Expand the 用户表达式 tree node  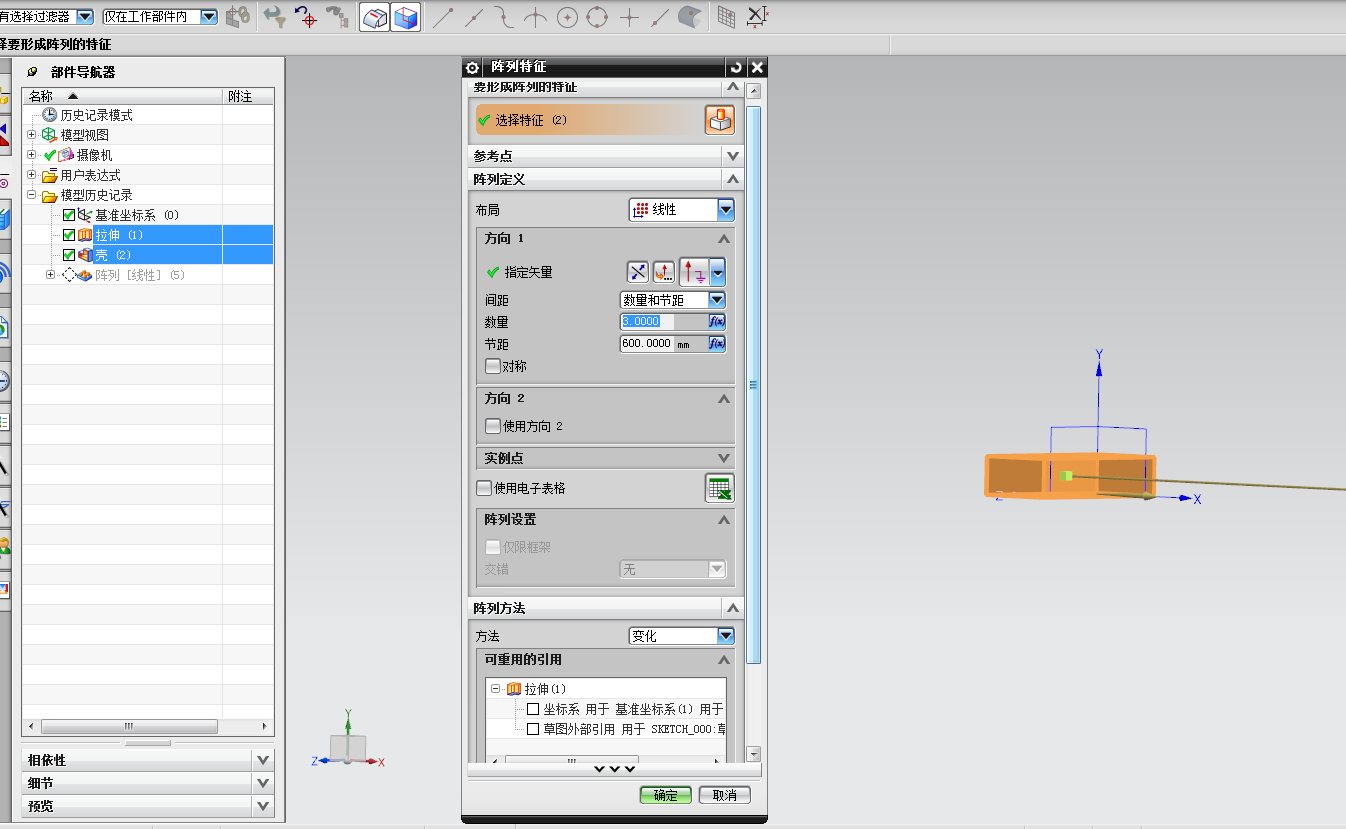[31, 175]
